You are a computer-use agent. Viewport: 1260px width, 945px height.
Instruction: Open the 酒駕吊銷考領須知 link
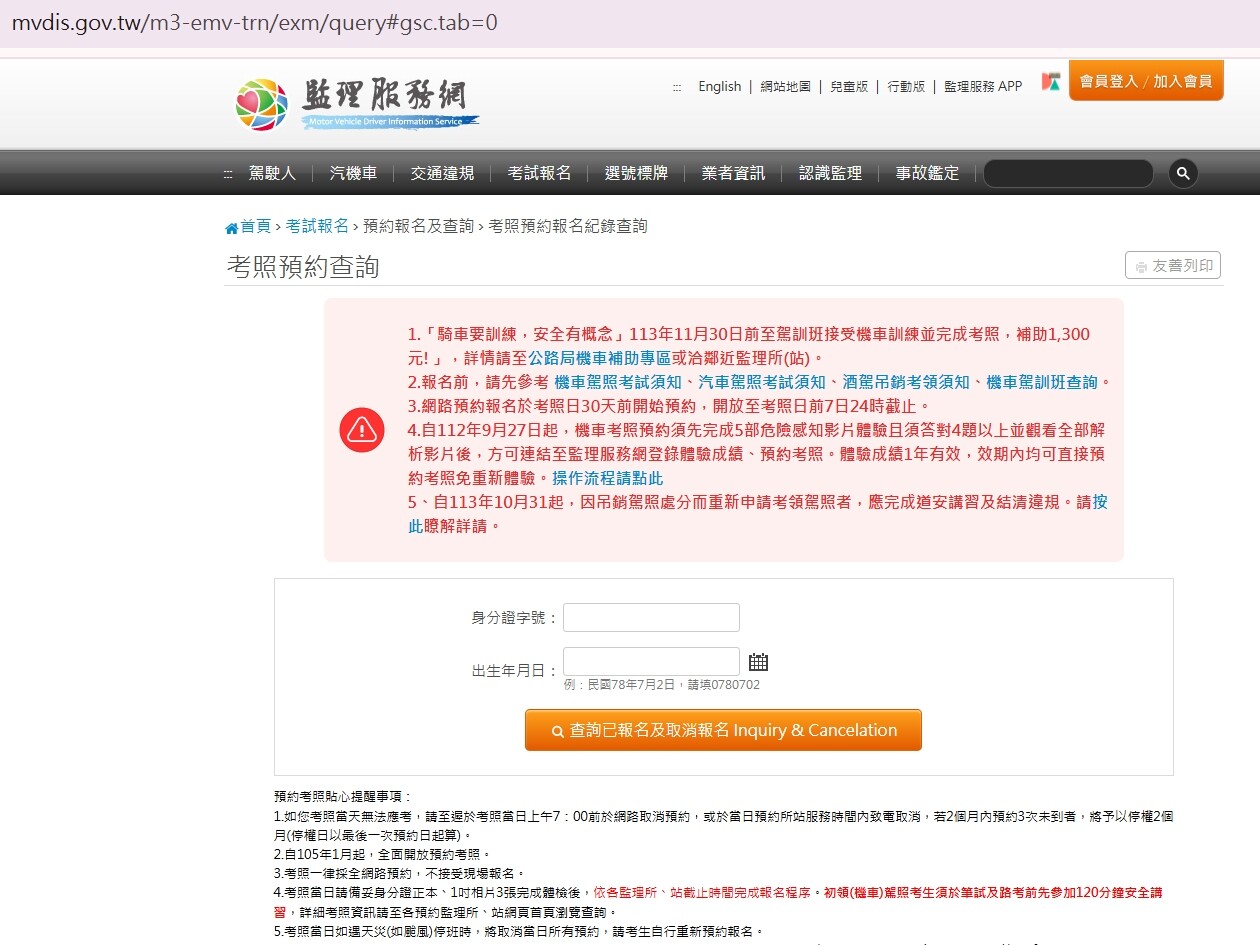click(x=905, y=382)
